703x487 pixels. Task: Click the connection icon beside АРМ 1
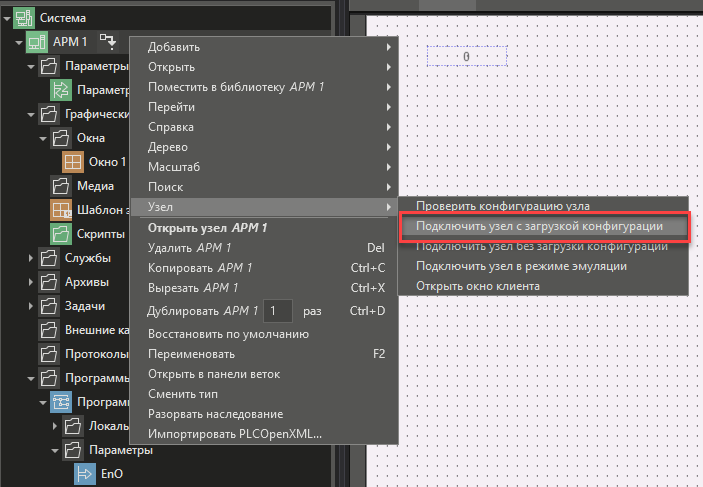coord(108,41)
